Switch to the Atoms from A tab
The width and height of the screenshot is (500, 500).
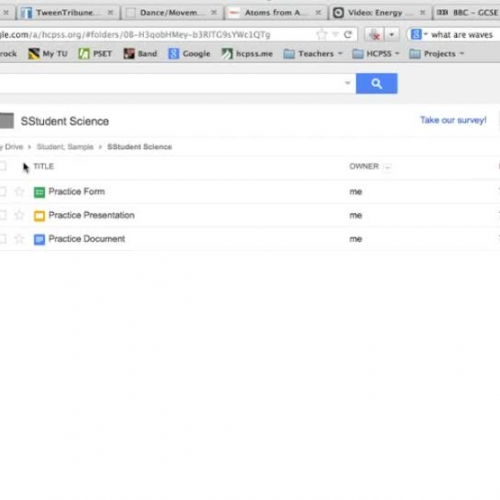tap(276, 13)
